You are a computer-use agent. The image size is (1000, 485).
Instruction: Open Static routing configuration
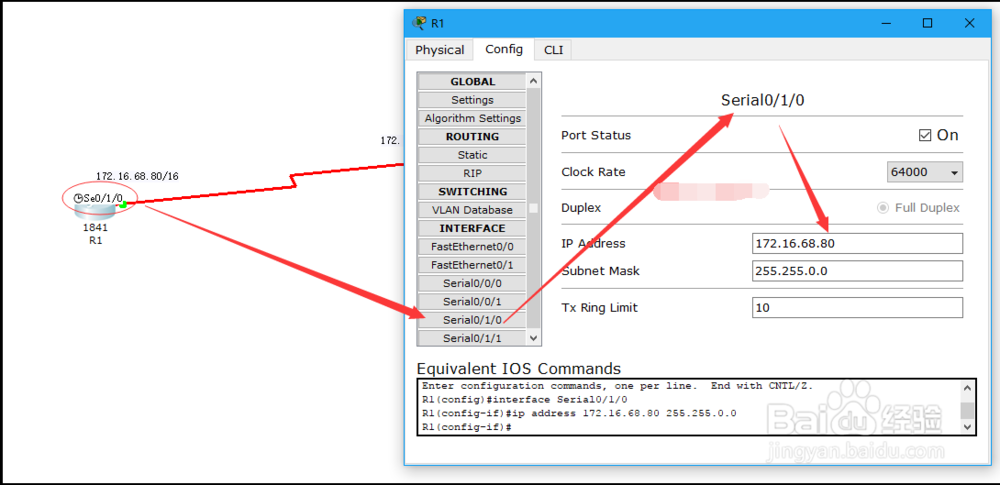[472, 155]
